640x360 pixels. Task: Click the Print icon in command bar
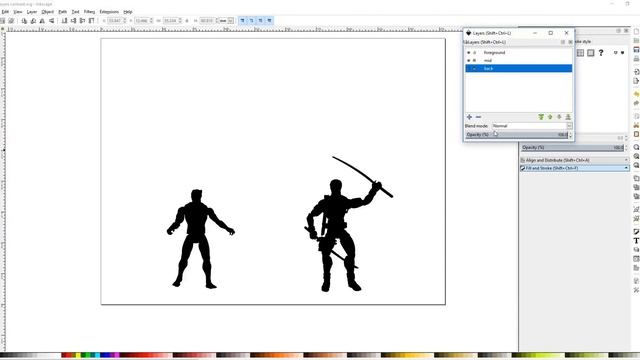pos(636,59)
